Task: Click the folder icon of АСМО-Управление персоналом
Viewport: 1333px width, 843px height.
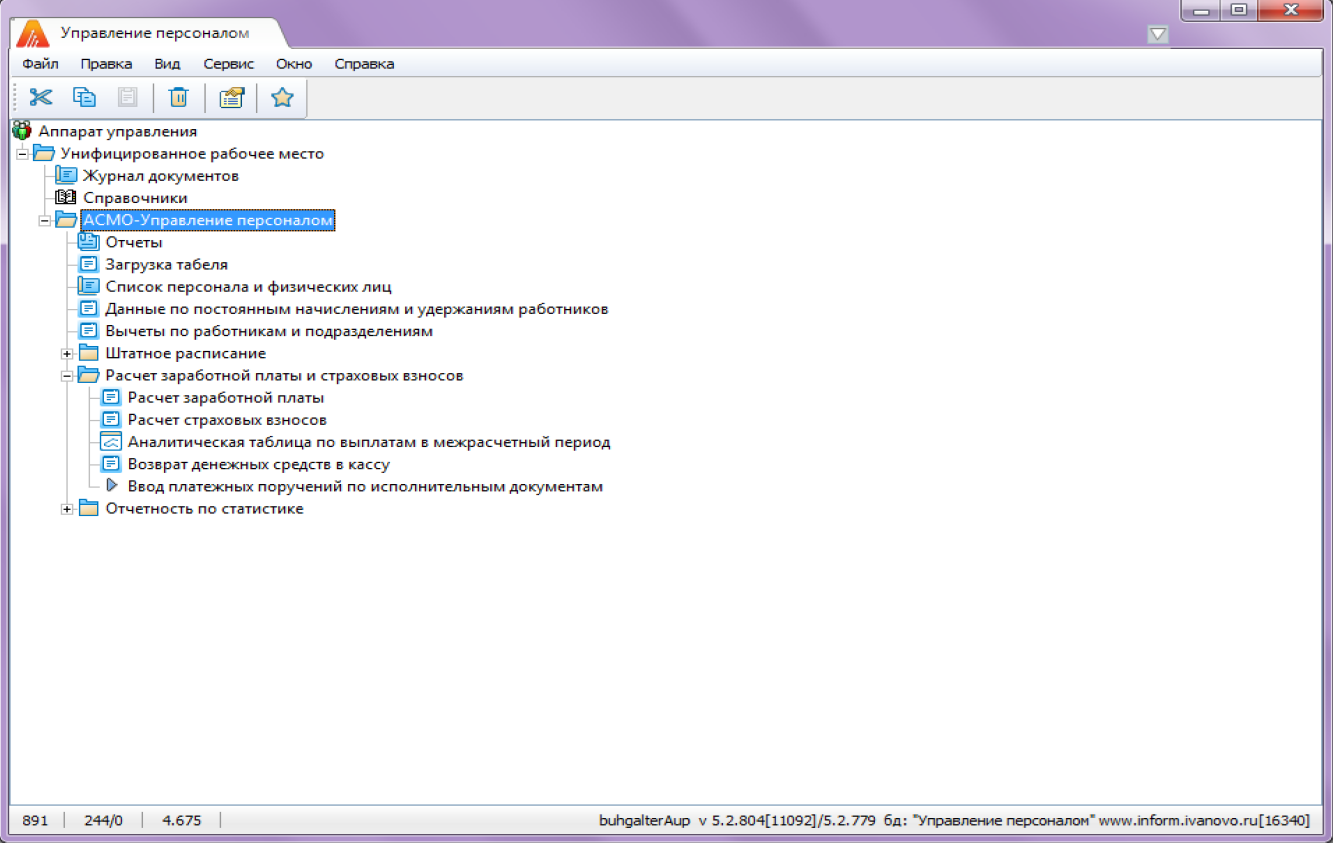Action: coord(66,220)
